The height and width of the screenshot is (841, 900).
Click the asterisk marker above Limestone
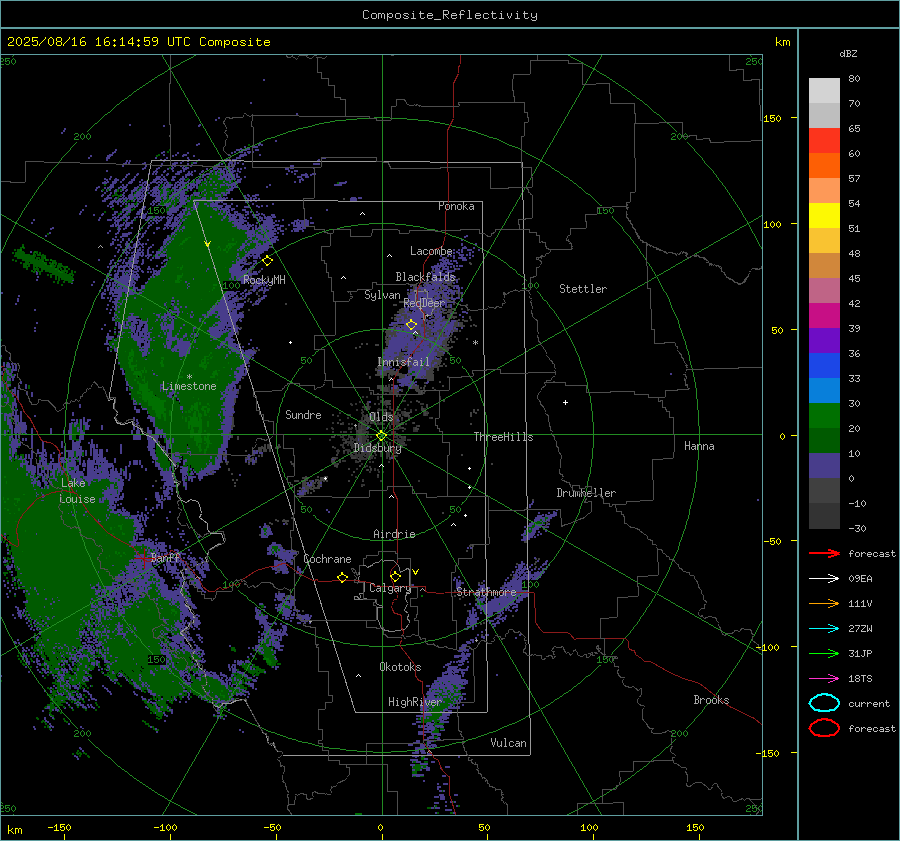(x=189, y=377)
